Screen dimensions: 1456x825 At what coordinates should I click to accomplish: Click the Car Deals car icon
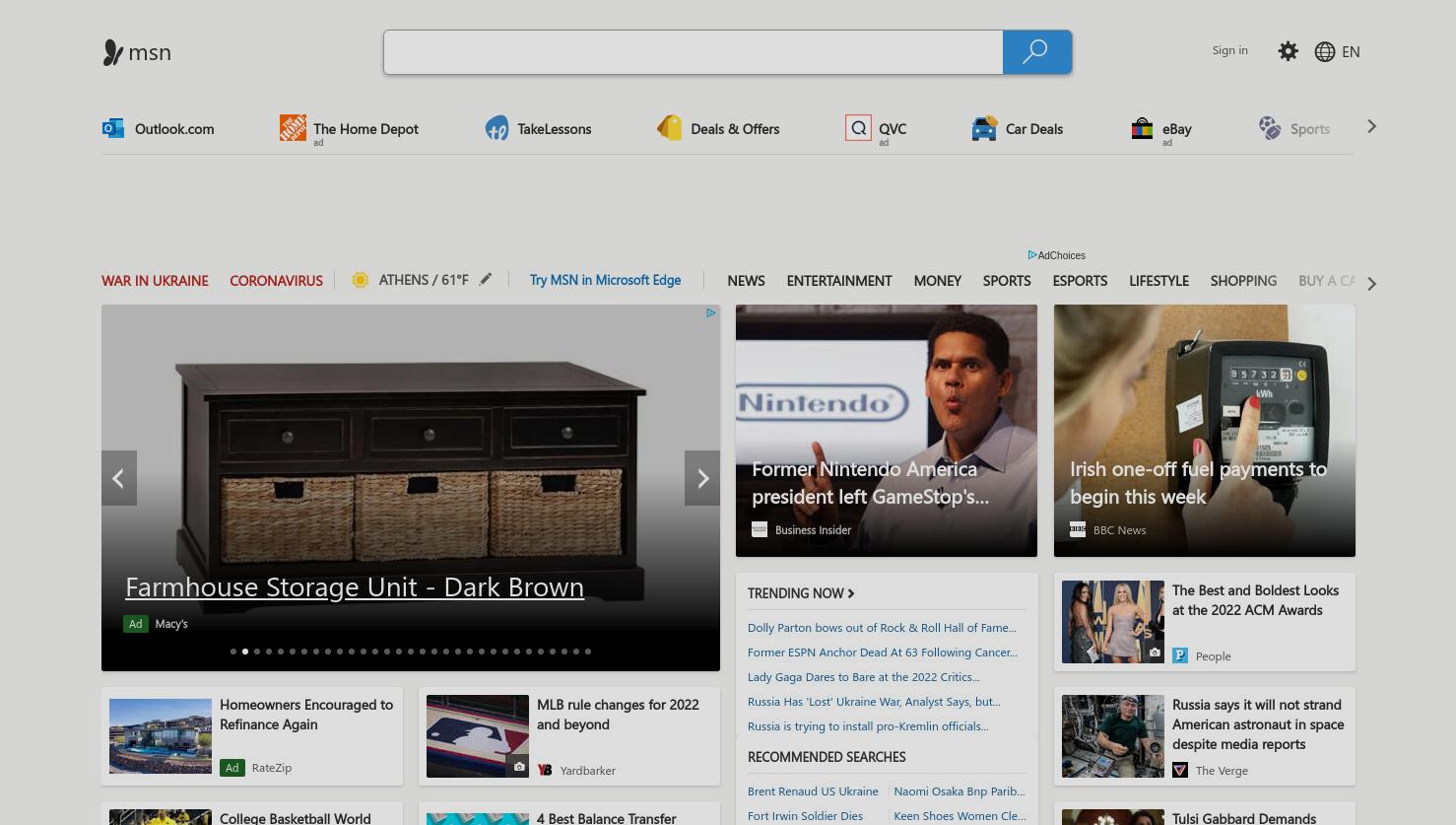coord(984,128)
